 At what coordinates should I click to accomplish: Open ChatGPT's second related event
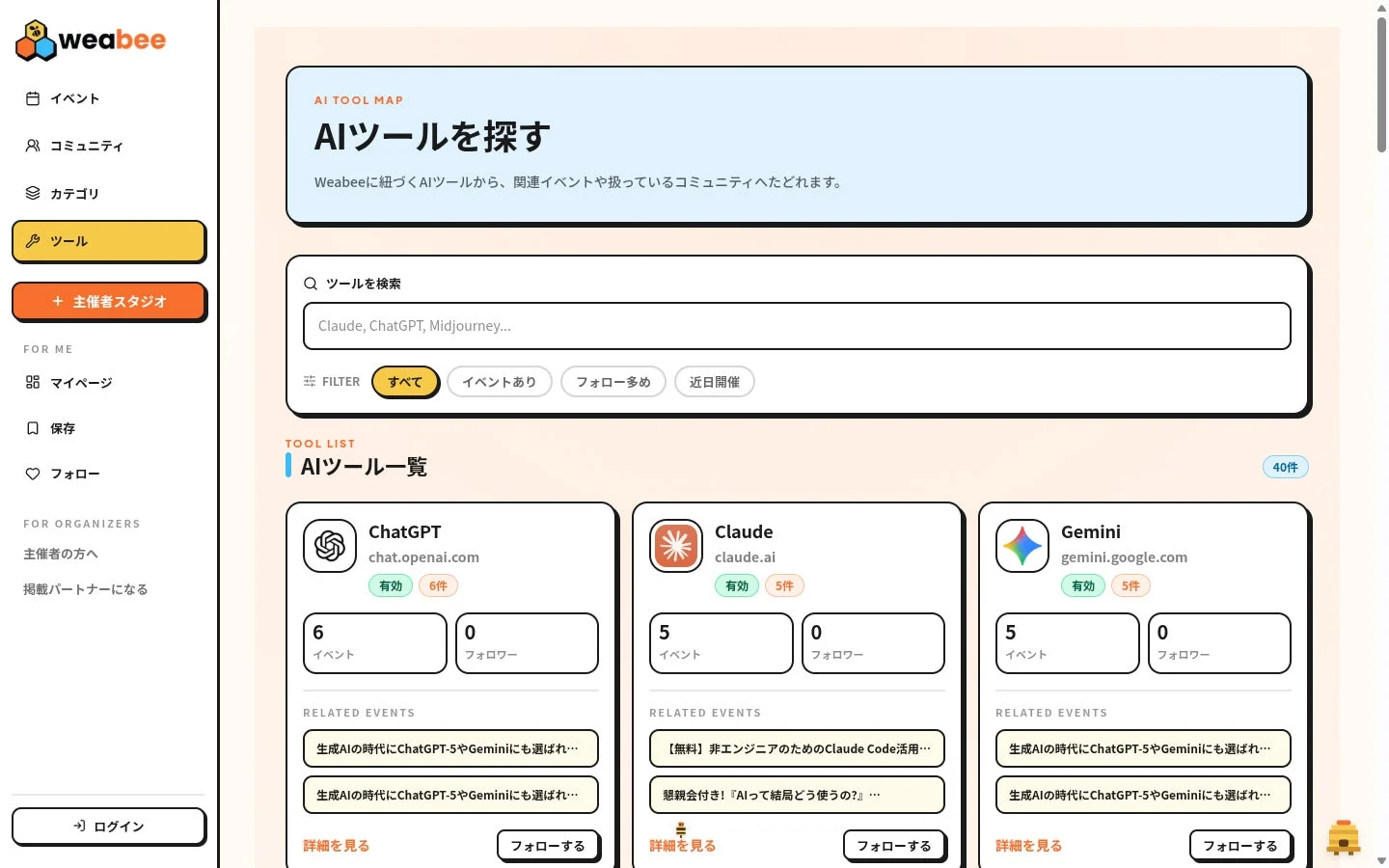tap(450, 795)
